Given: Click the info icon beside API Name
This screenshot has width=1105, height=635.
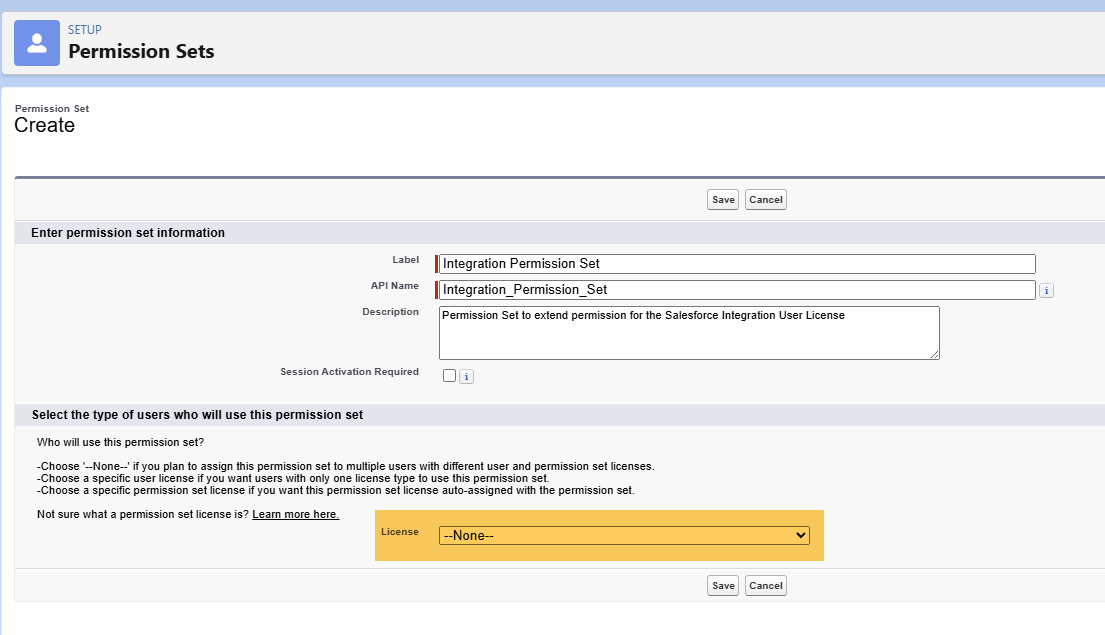Looking at the screenshot, I should click(x=1046, y=290).
